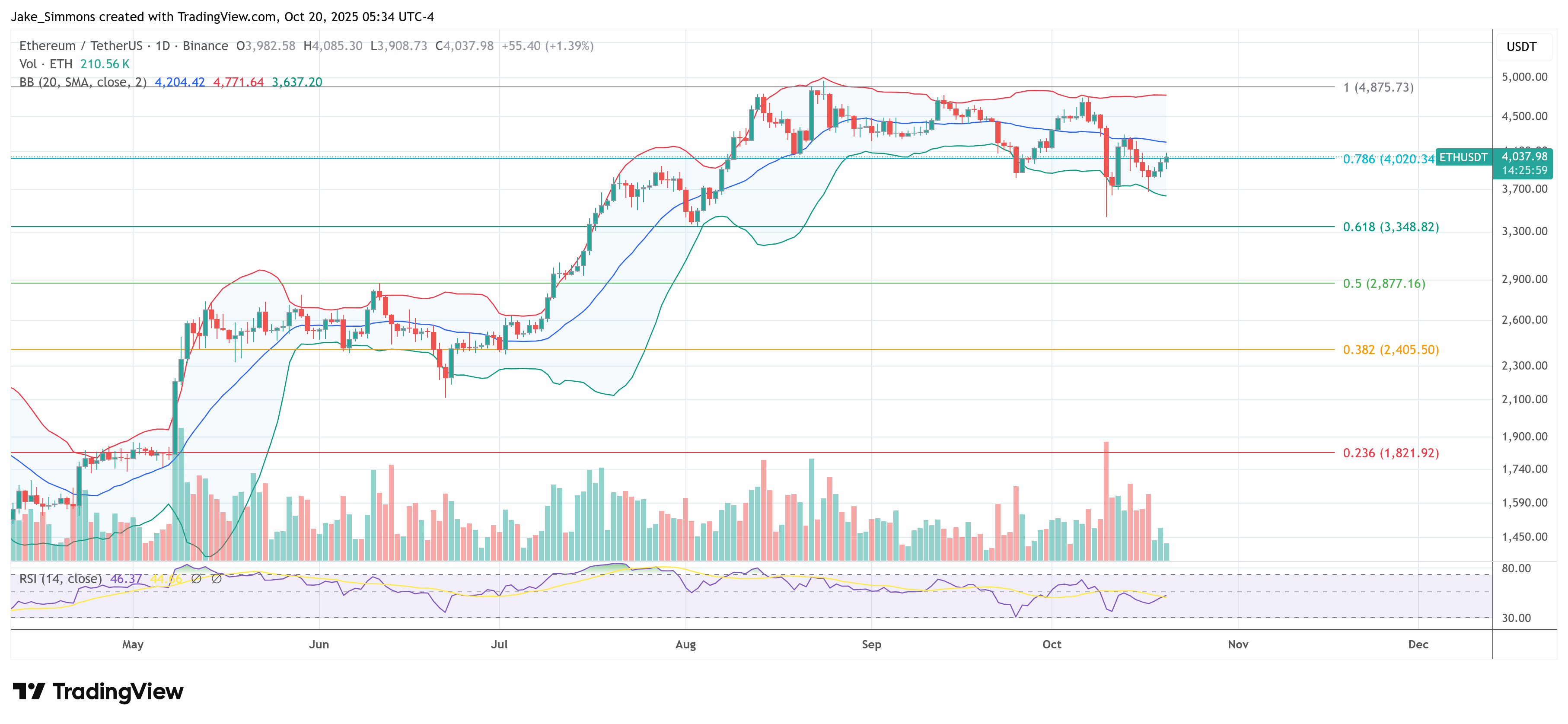Click the Aug label on time axis
Viewport: 1568px width, 724px height.
click(x=685, y=644)
